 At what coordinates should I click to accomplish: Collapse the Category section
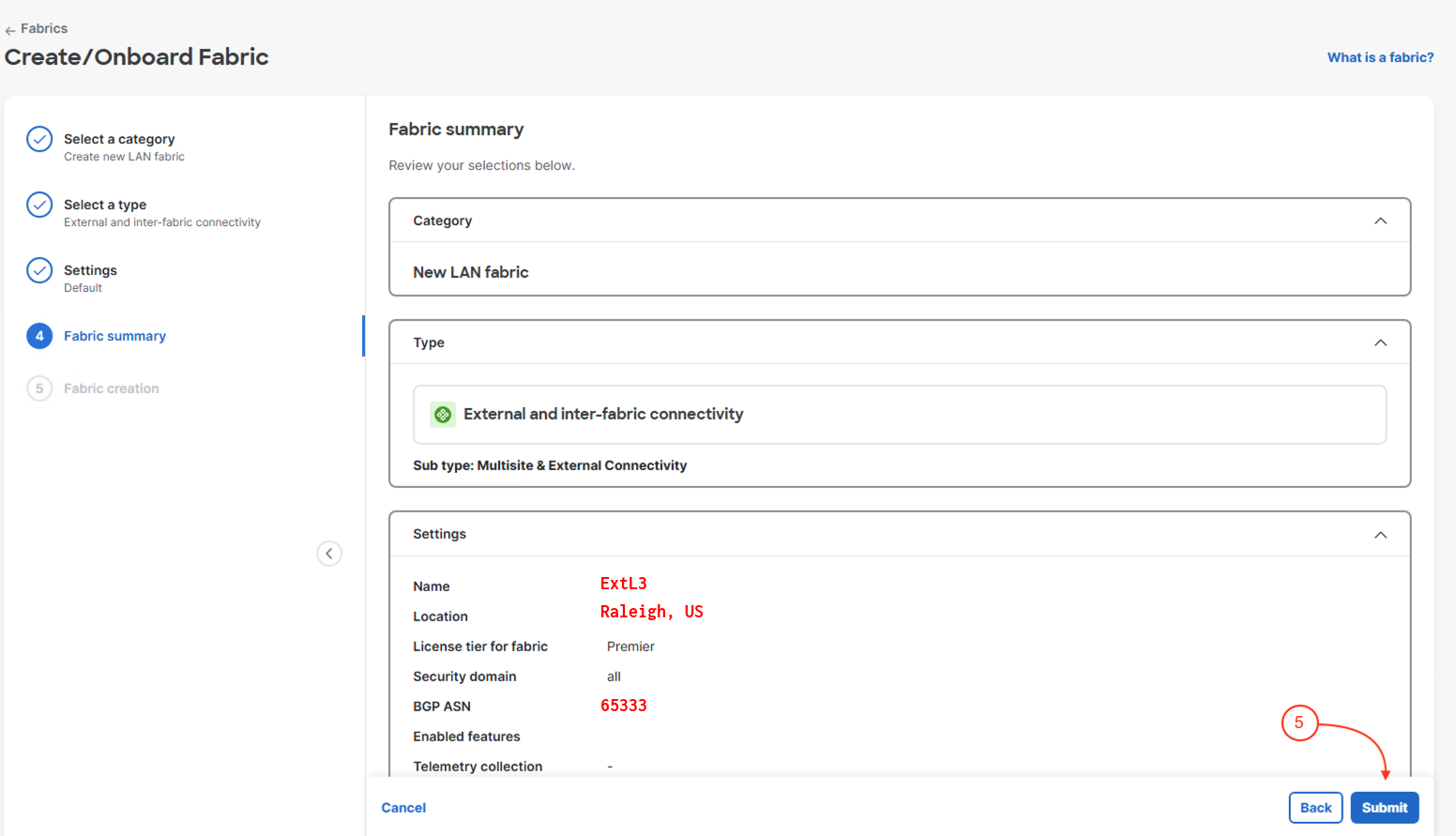(1380, 221)
